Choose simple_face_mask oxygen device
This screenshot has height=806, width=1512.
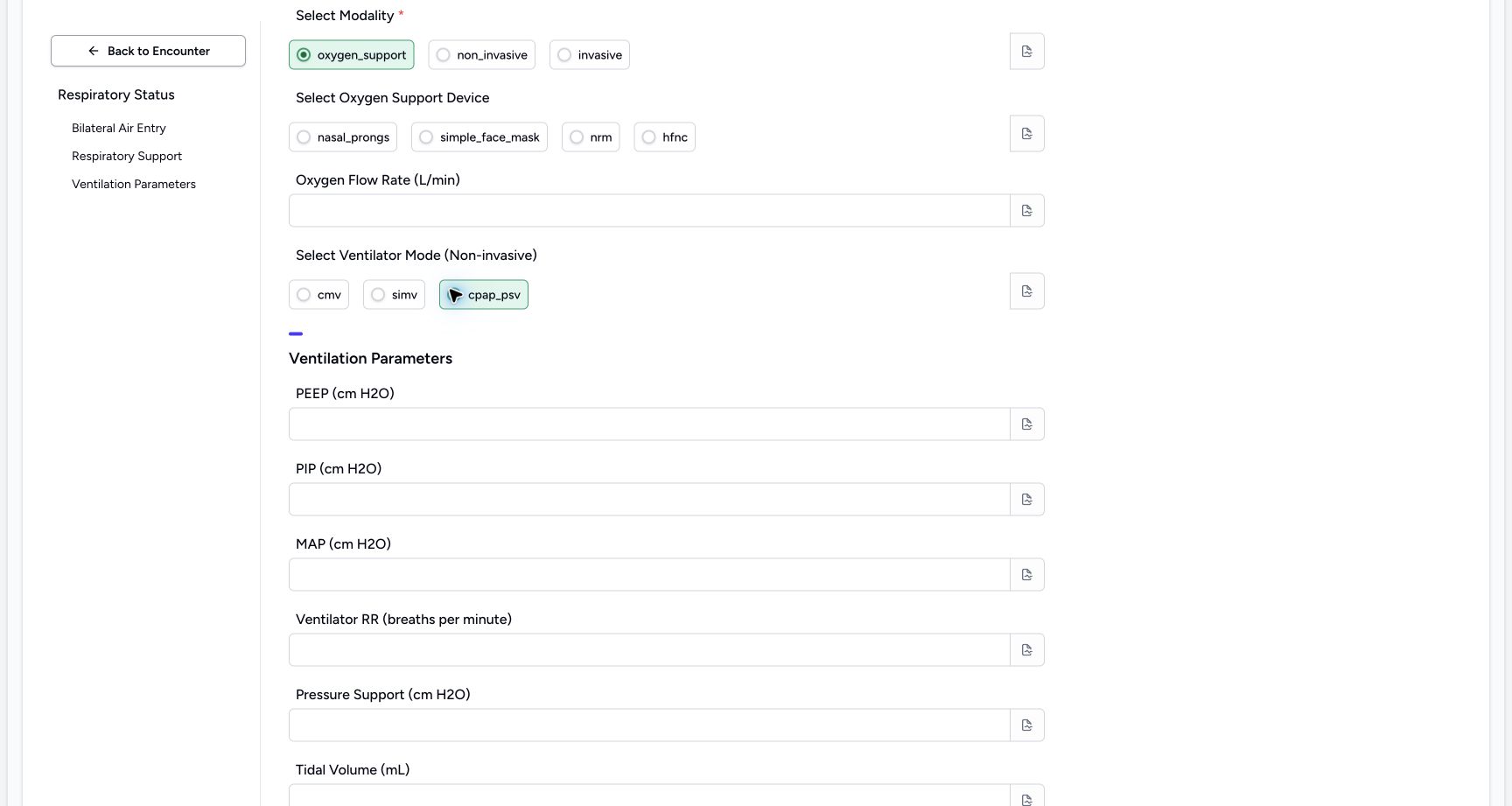point(479,137)
